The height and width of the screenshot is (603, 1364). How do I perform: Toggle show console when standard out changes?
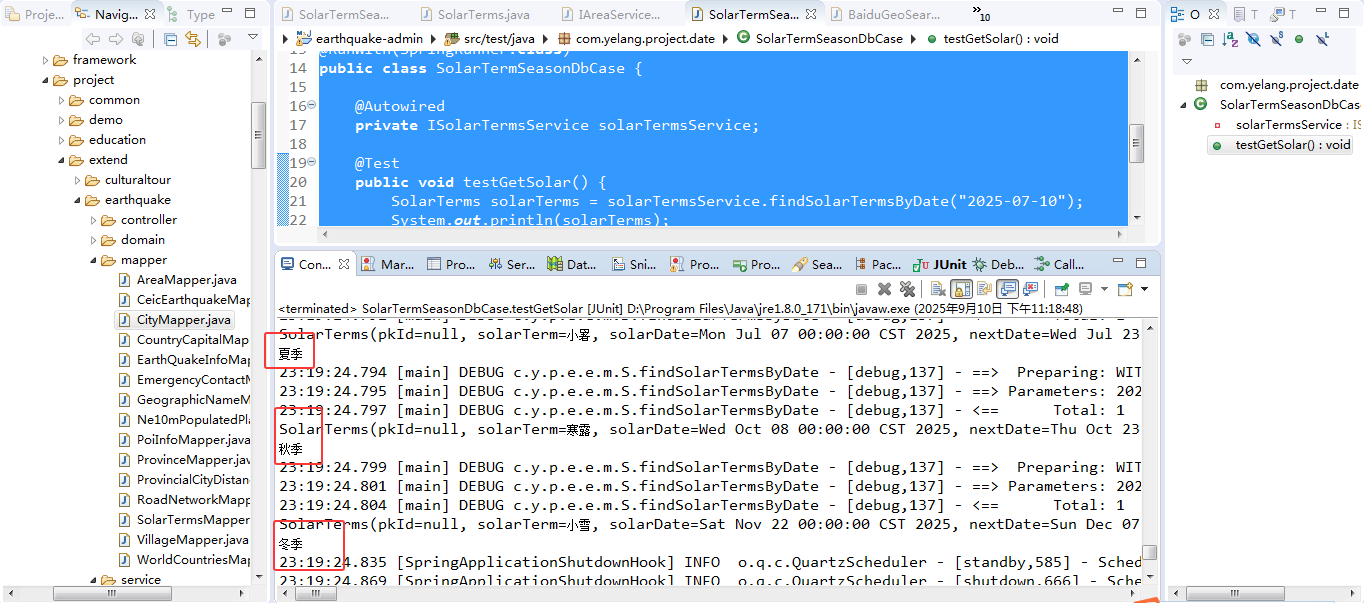1007,289
